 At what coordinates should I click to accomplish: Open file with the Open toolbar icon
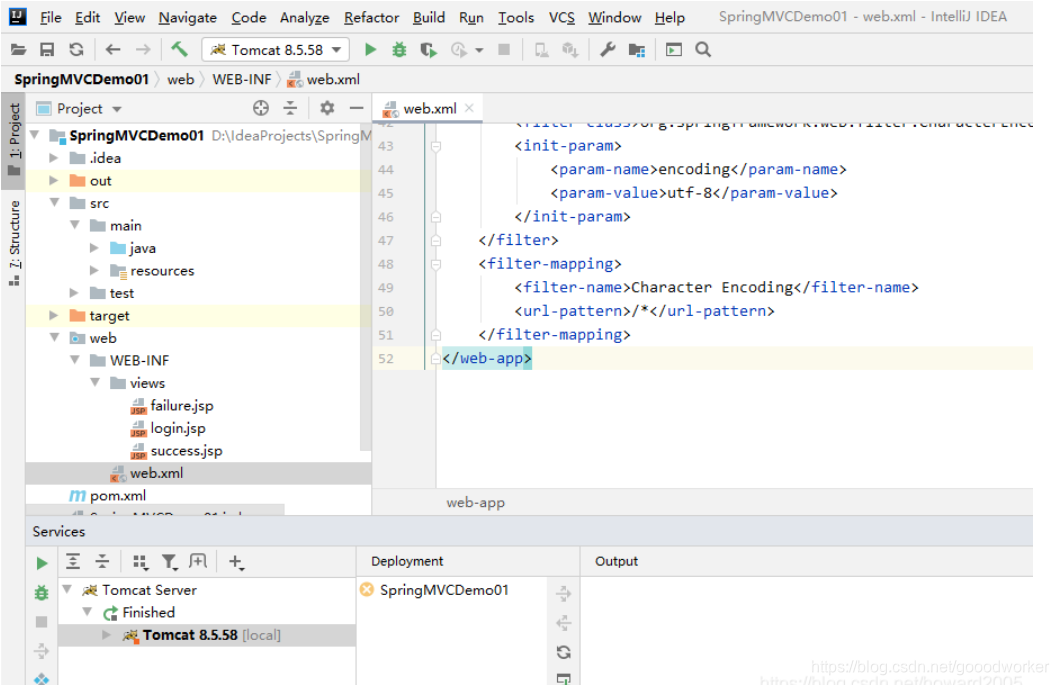(18, 49)
